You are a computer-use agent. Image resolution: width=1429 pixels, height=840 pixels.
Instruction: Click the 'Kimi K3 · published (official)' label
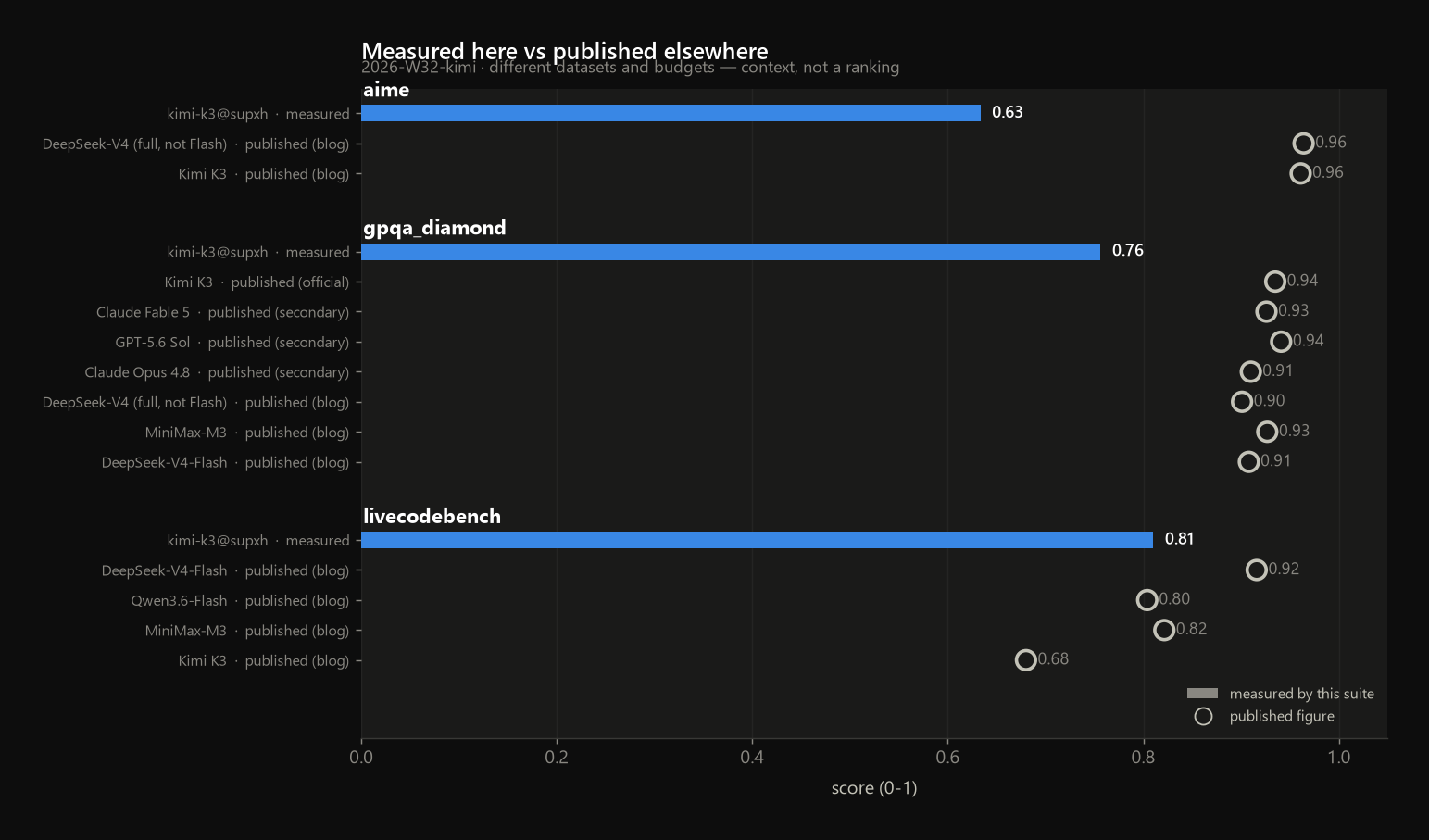[x=257, y=282]
